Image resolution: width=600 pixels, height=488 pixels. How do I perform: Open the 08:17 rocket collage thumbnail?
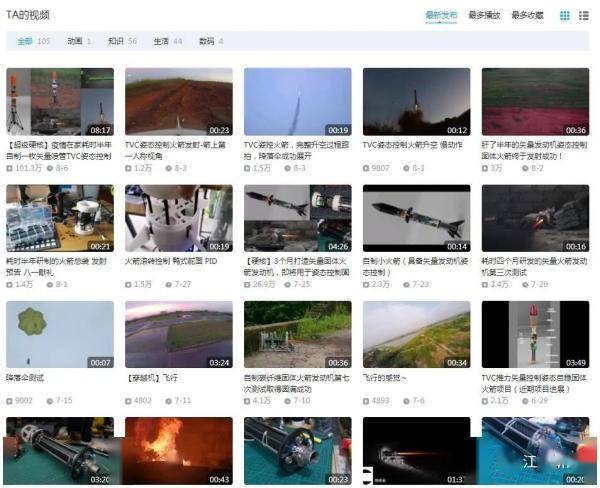[x=60, y=101]
